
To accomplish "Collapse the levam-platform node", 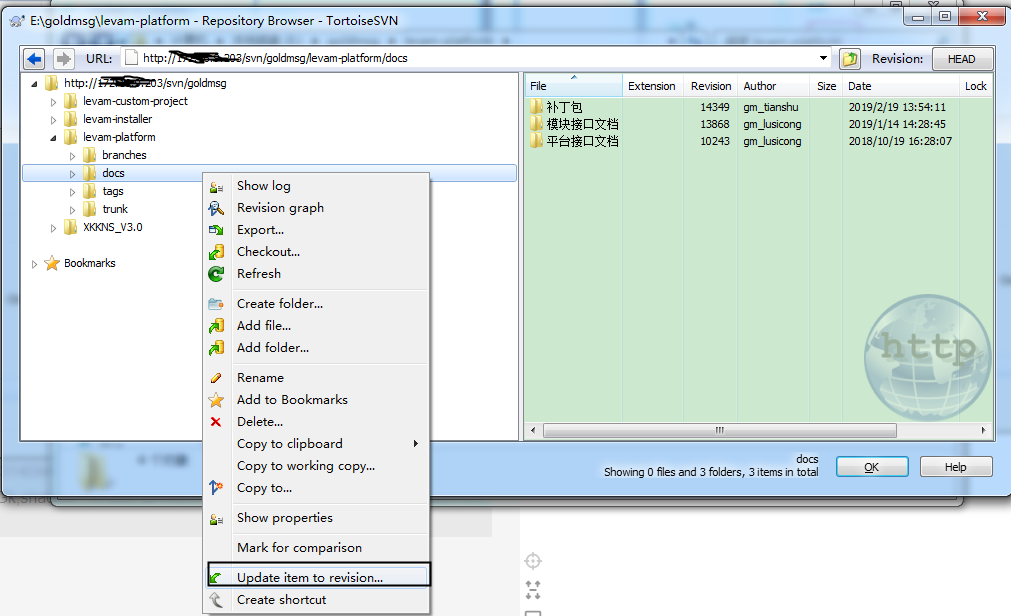I will pos(54,137).
